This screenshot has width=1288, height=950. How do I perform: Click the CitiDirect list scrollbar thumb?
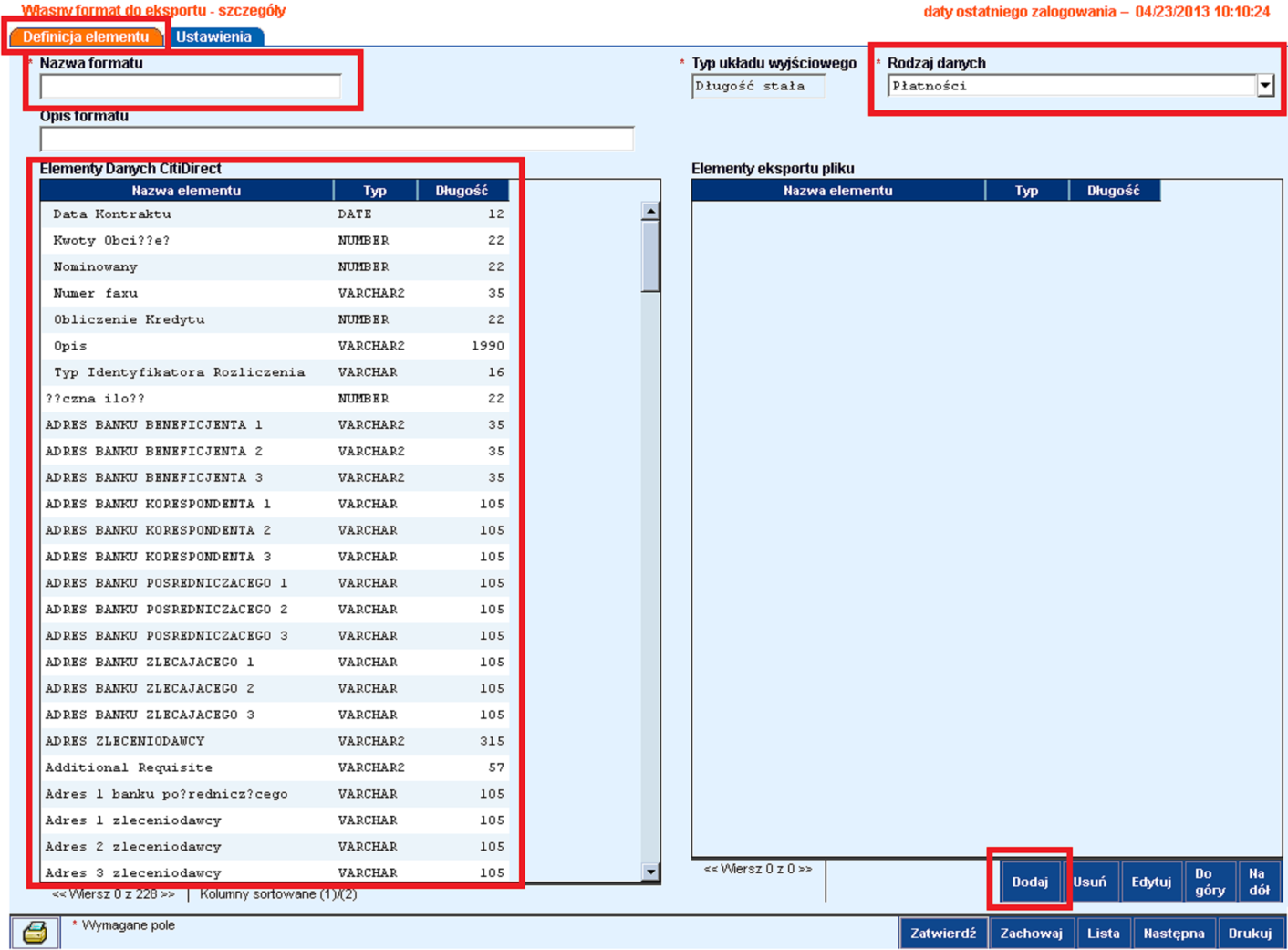650,256
